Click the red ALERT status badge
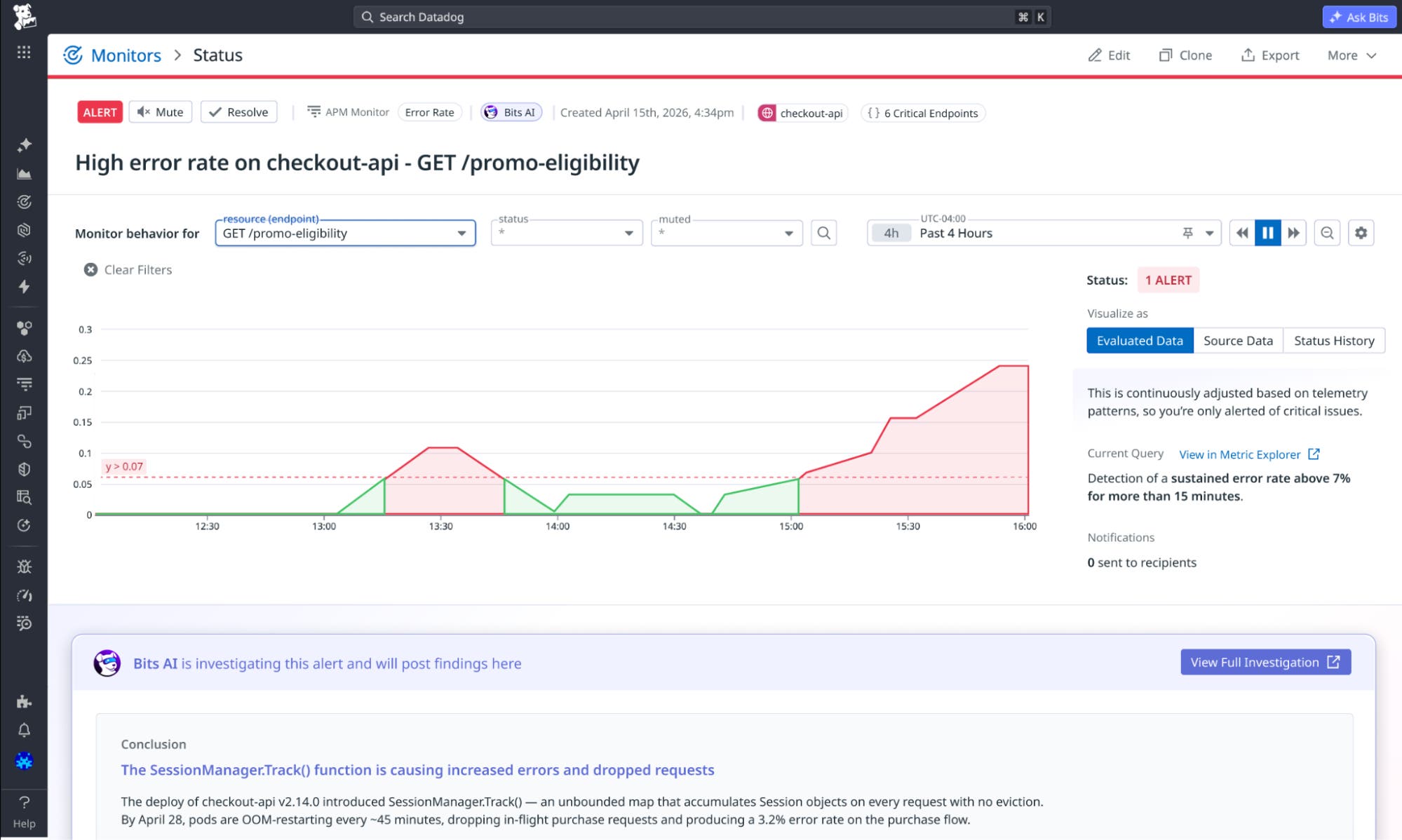The width and height of the screenshot is (1402, 840). click(100, 112)
